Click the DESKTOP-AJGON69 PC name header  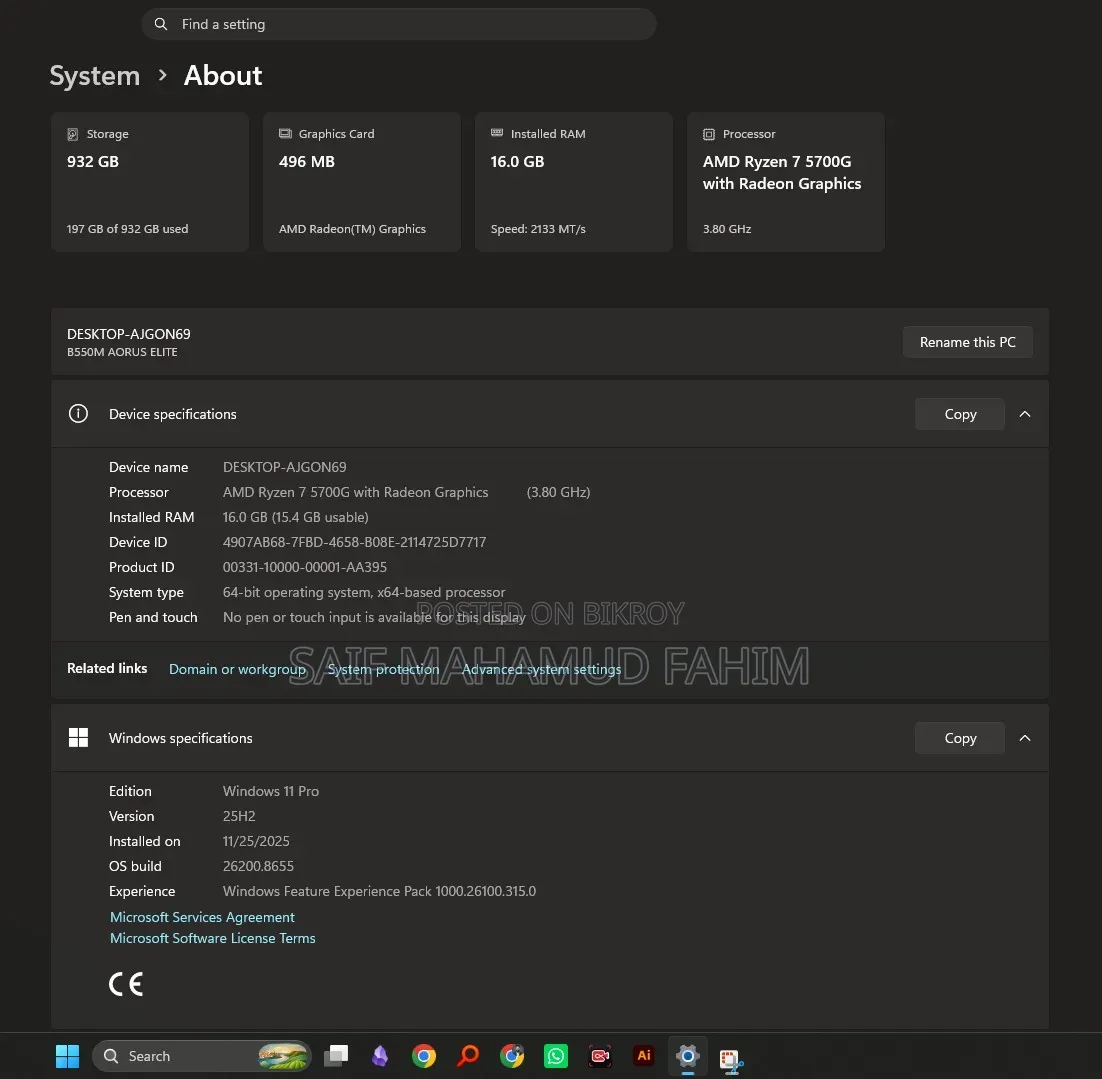coord(129,334)
